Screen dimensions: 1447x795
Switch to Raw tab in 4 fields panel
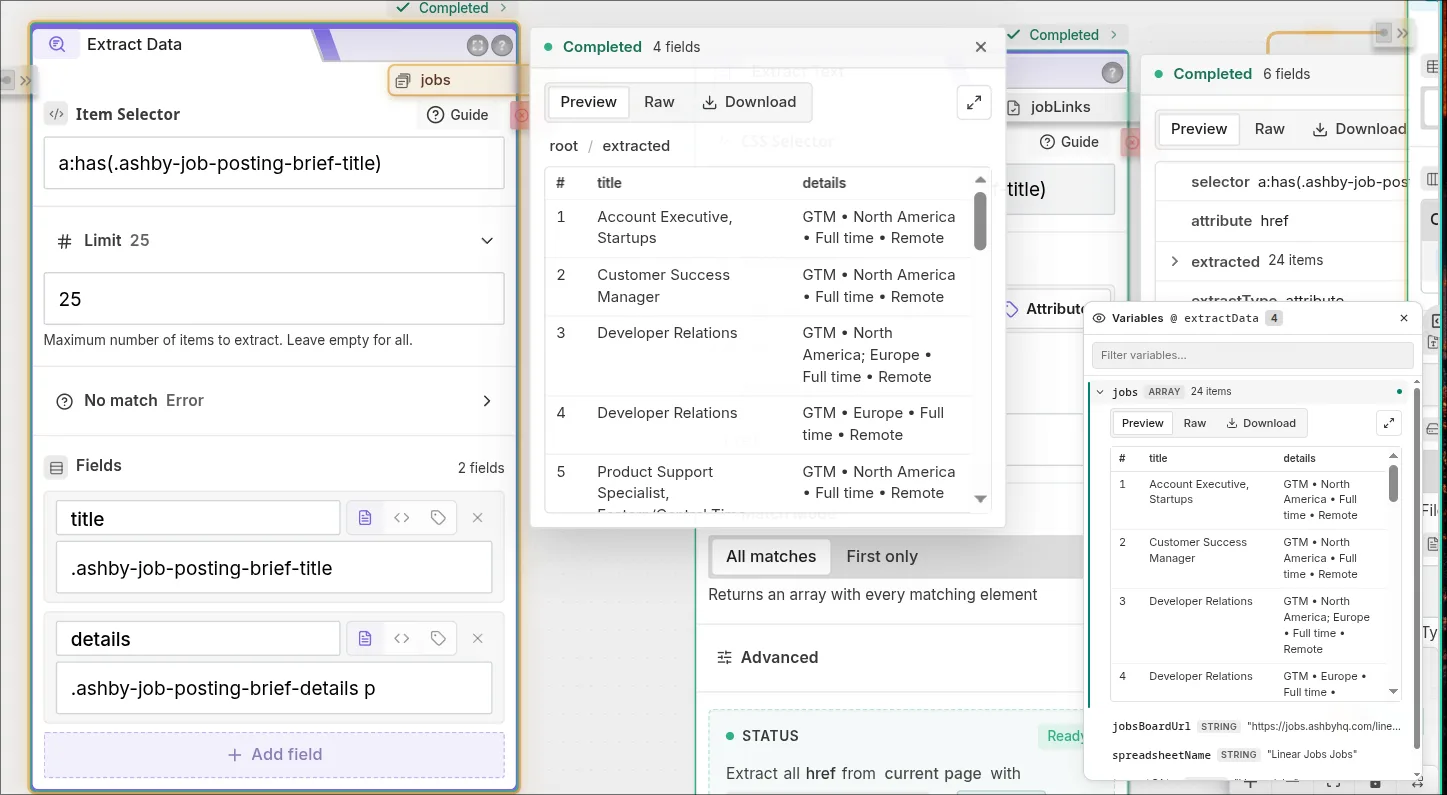tap(659, 102)
